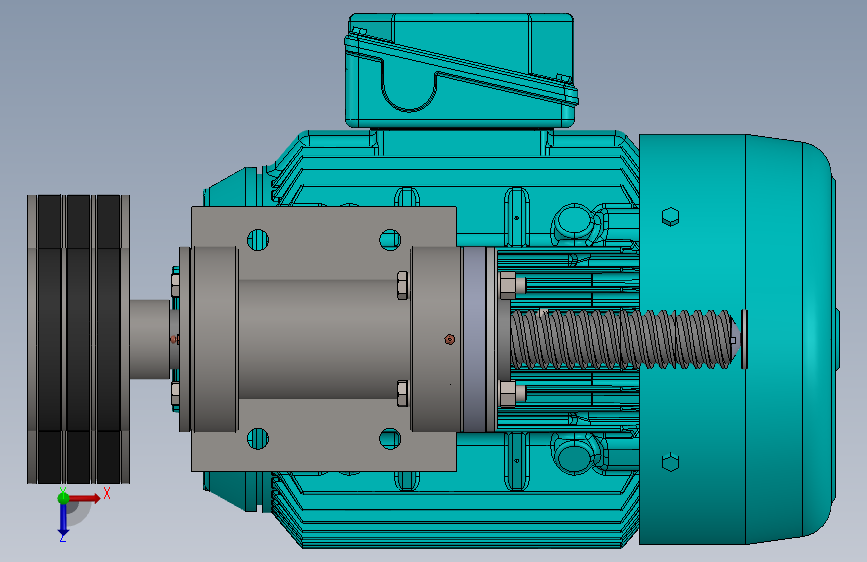Pick the dark threaded screw rod
This screenshot has width=867, height=562.
622,339
